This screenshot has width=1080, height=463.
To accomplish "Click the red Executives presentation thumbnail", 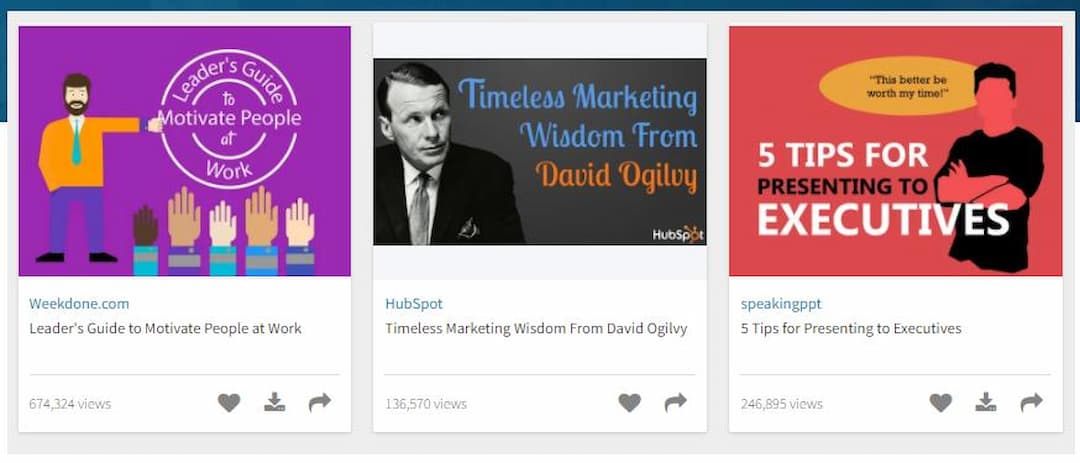I will pyautogui.click(x=895, y=151).
